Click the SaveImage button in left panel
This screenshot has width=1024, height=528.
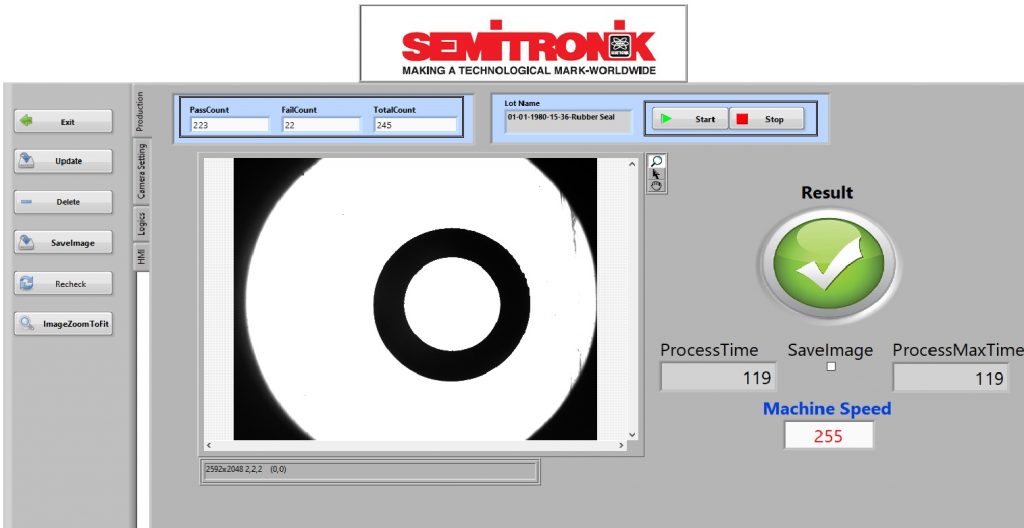point(63,243)
